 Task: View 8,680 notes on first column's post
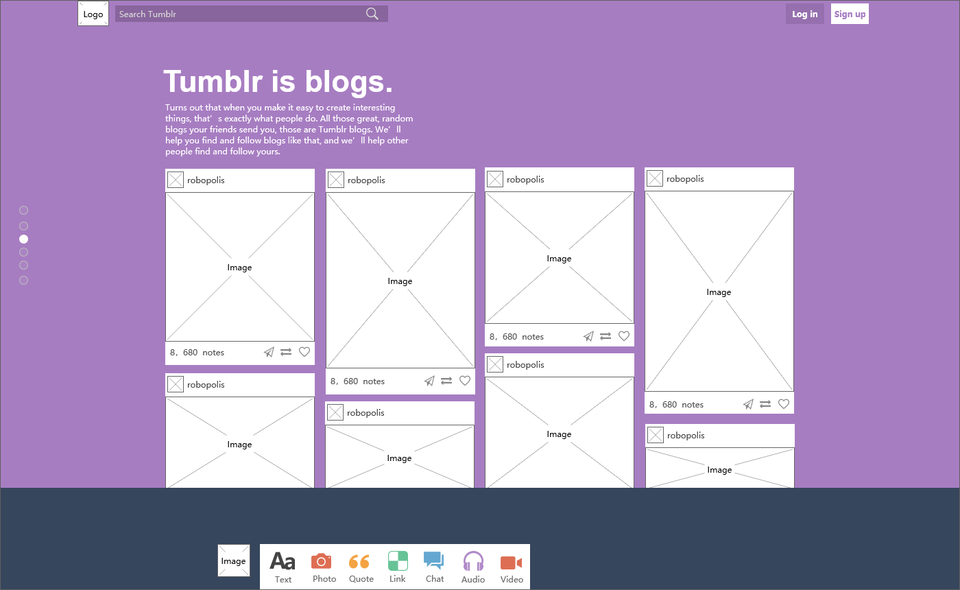(x=197, y=353)
